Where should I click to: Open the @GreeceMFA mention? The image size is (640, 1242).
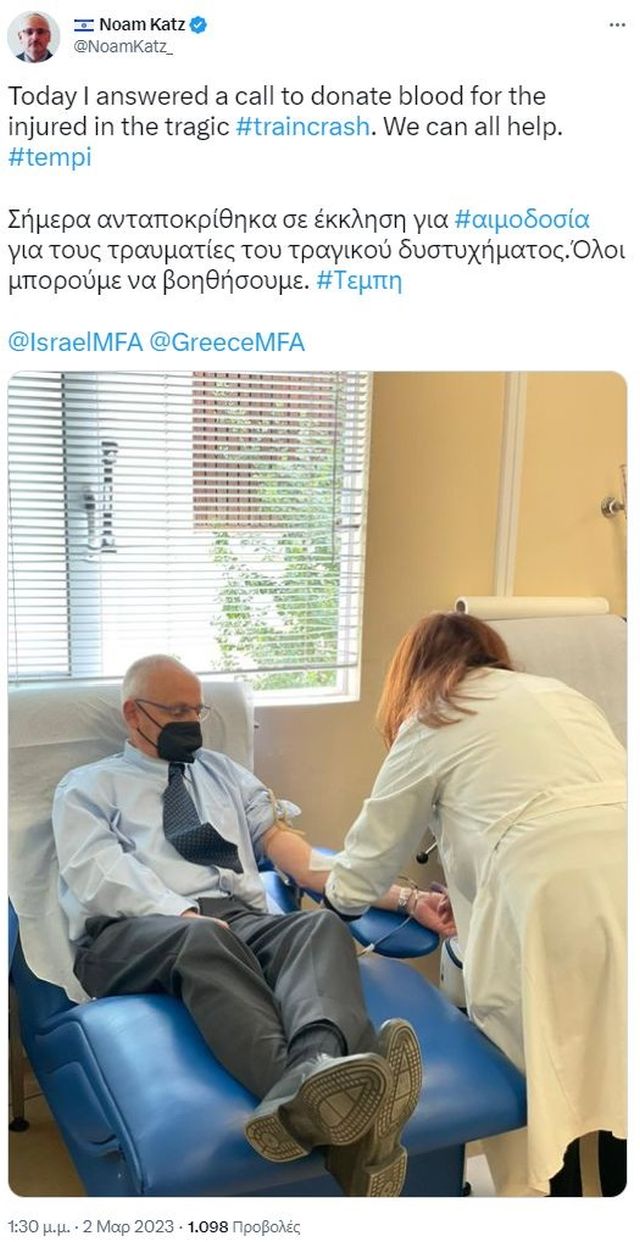[x=226, y=342]
